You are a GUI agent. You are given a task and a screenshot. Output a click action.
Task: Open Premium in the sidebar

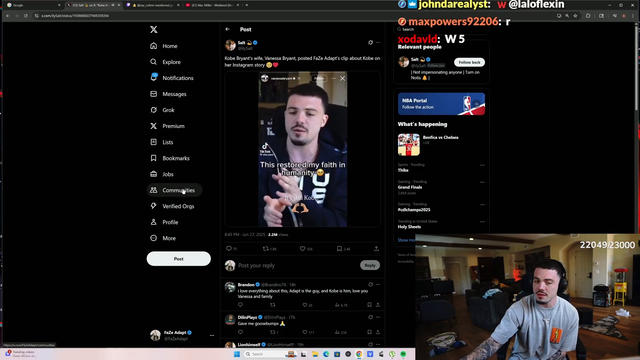click(x=167, y=126)
